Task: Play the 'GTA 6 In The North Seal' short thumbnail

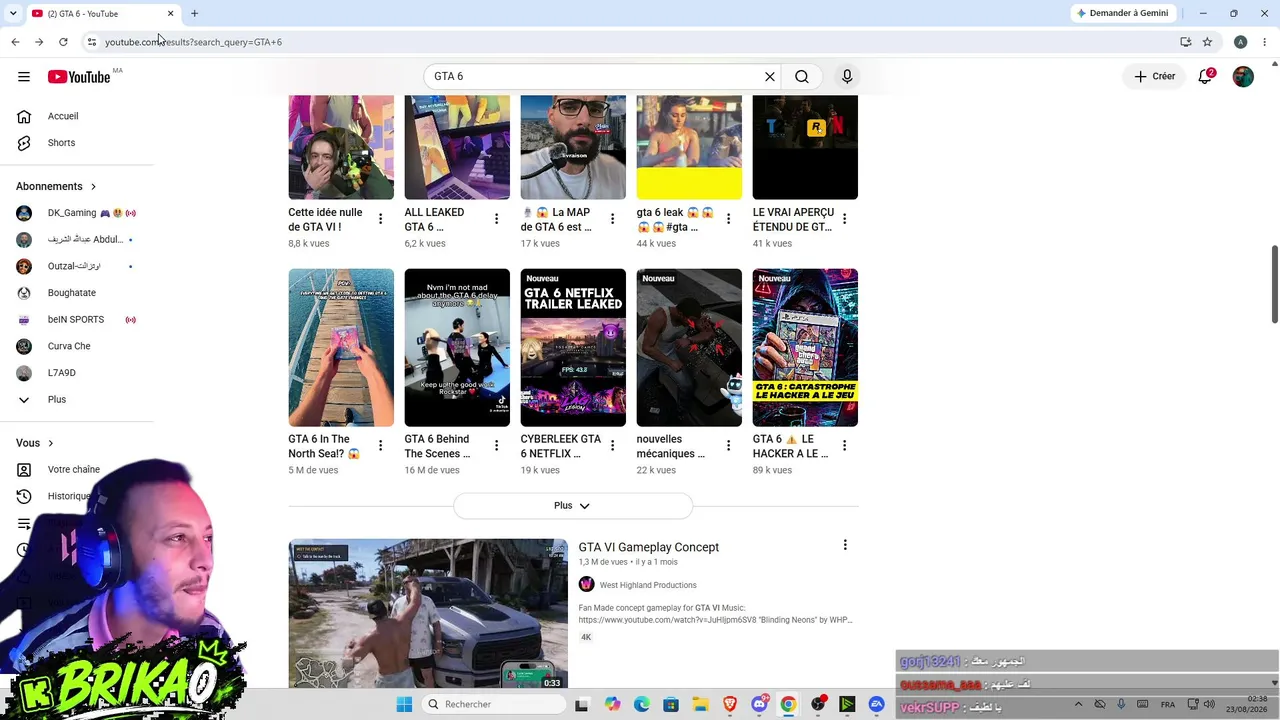Action: (x=341, y=348)
